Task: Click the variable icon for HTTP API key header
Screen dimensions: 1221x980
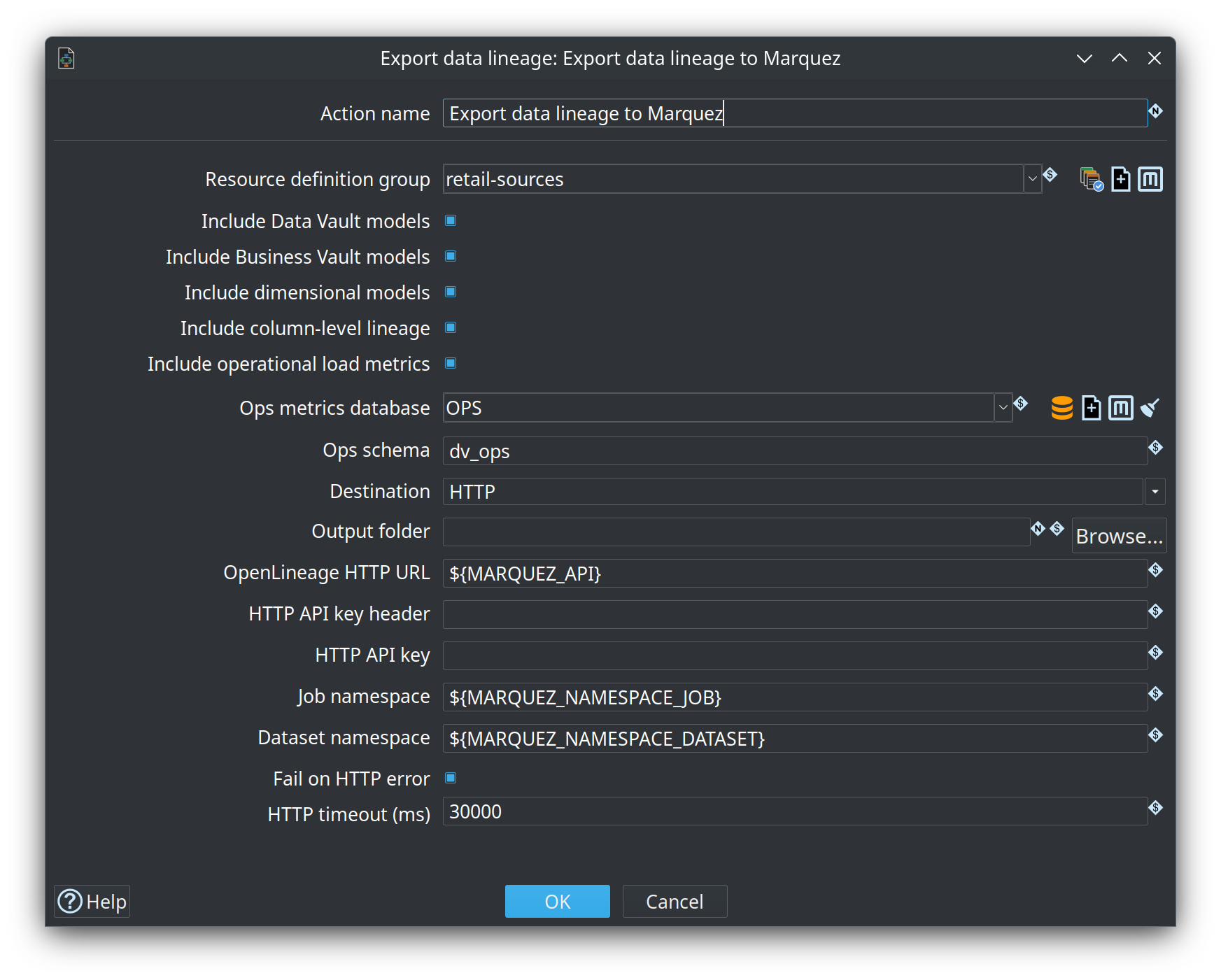Action: [1155, 611]
